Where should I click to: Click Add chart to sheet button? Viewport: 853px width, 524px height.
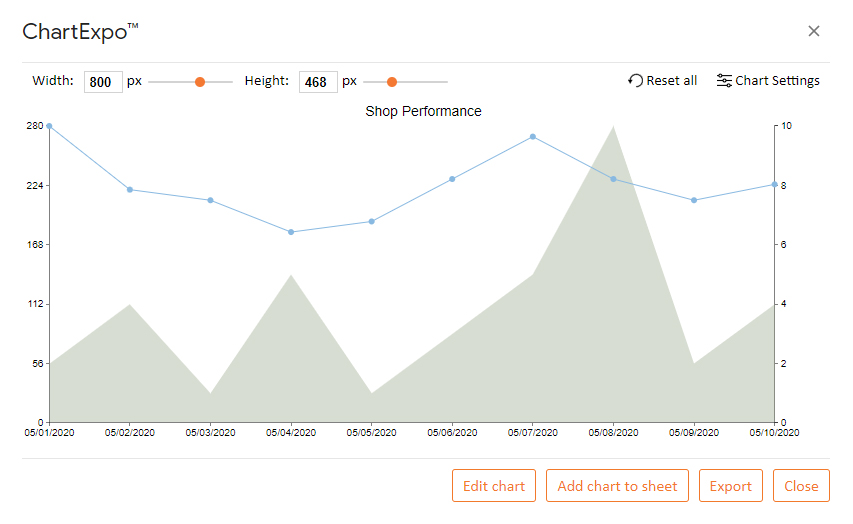point(617,485)
